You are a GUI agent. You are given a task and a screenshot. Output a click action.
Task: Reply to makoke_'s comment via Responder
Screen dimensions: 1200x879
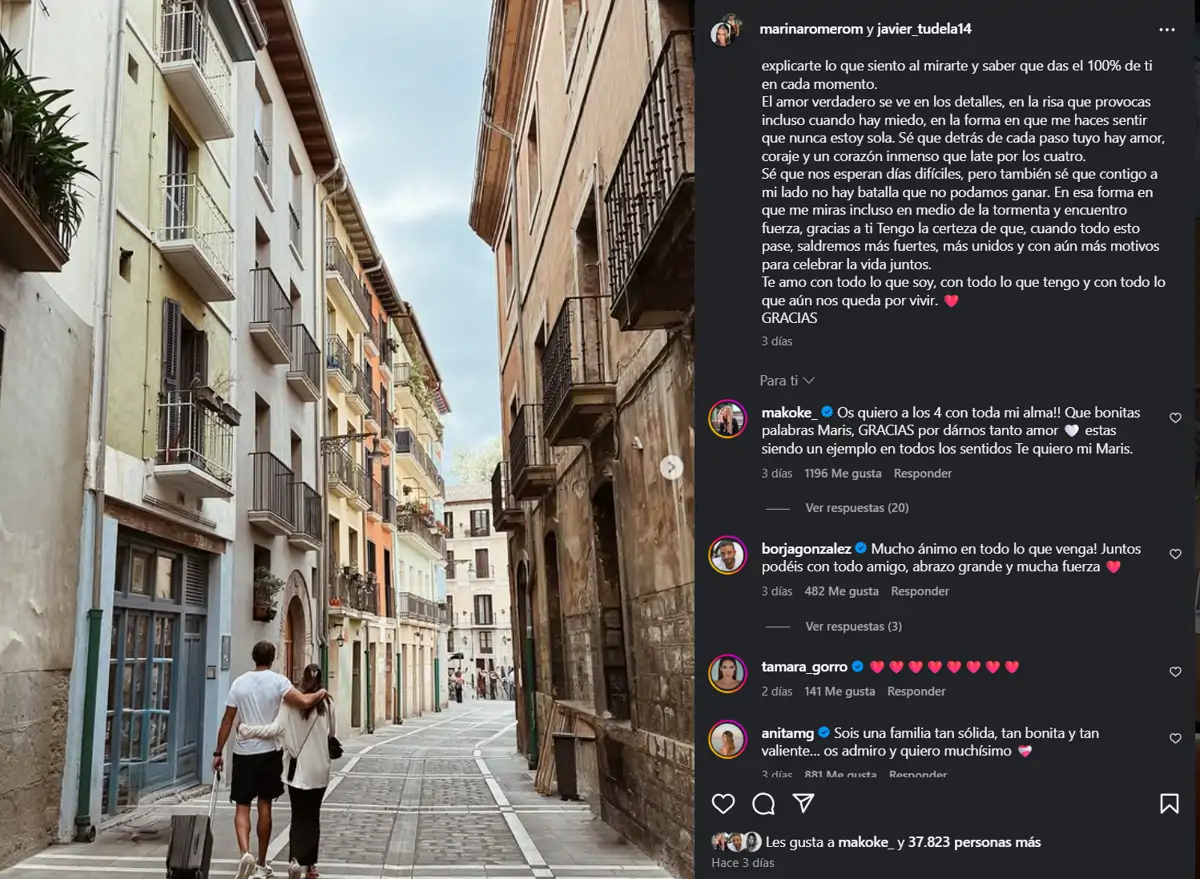(x=922, y=473)
